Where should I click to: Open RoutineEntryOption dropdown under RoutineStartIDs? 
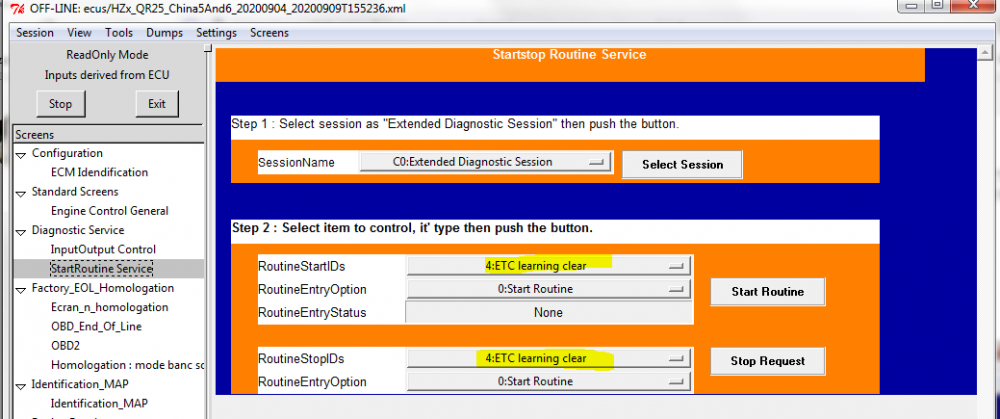548,289
